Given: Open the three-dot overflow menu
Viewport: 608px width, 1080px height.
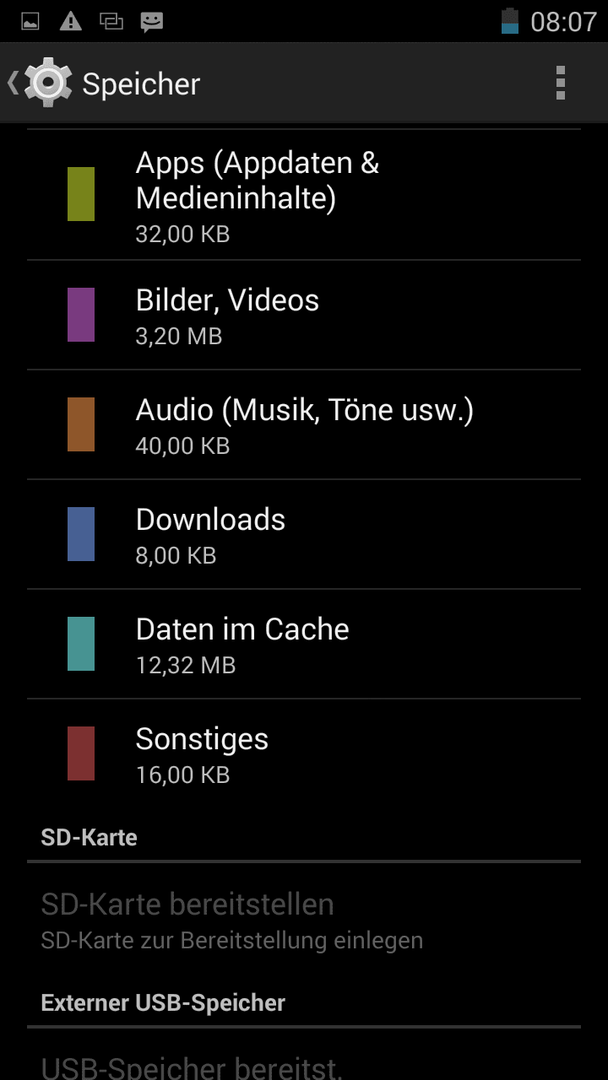Looking at the screenshot, I should pos(560,83).
